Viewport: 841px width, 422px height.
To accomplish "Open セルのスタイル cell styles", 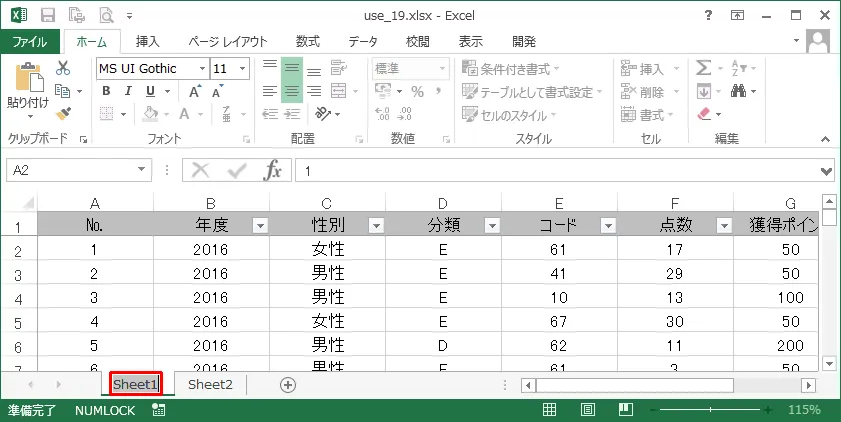I will pos(510,115).
